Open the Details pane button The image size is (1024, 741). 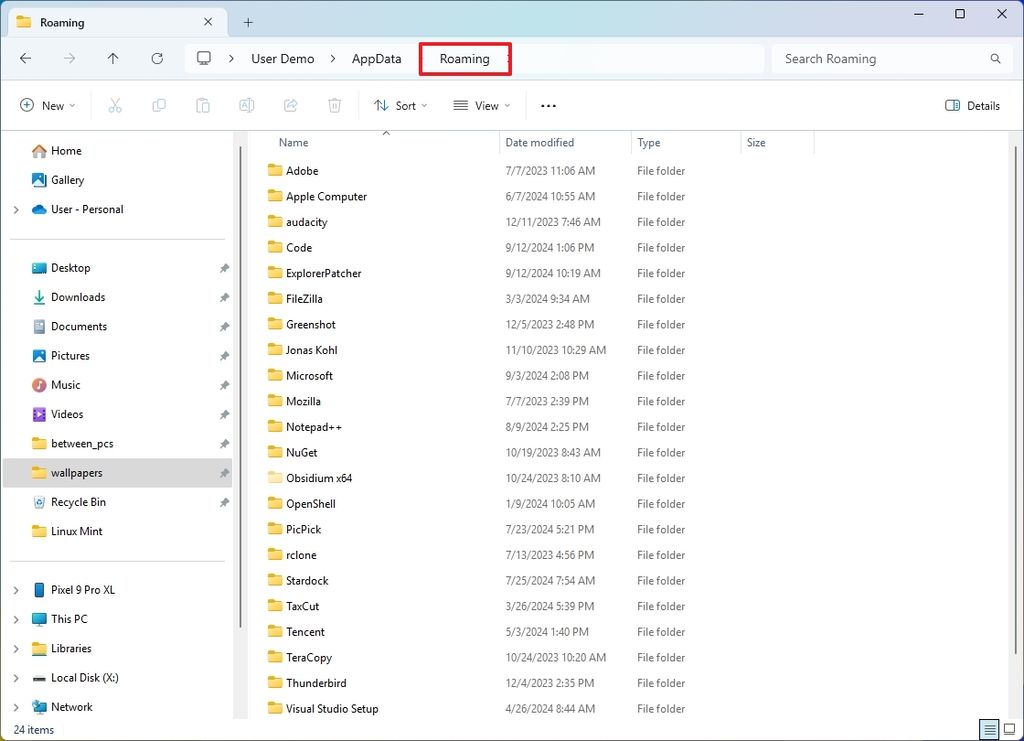click(x=971, y=105)
